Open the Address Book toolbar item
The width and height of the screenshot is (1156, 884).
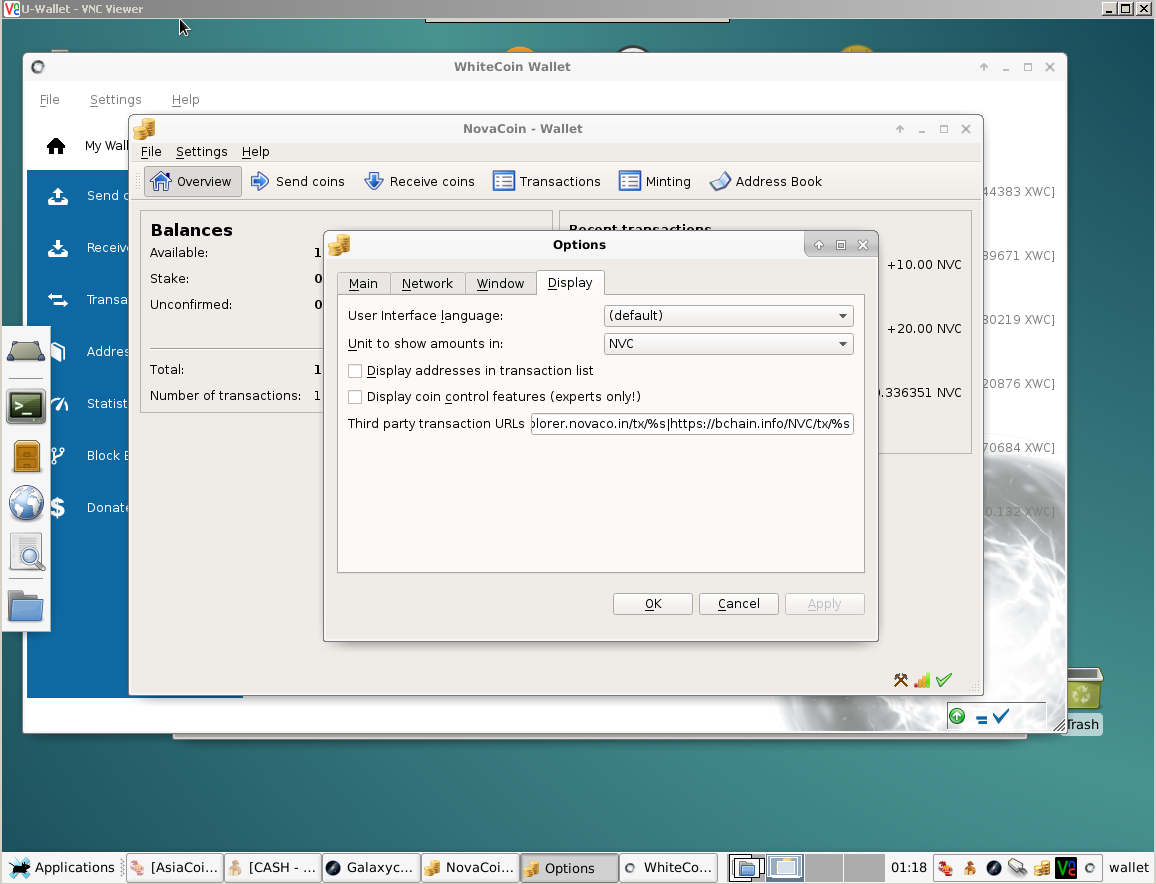point(766,181)
